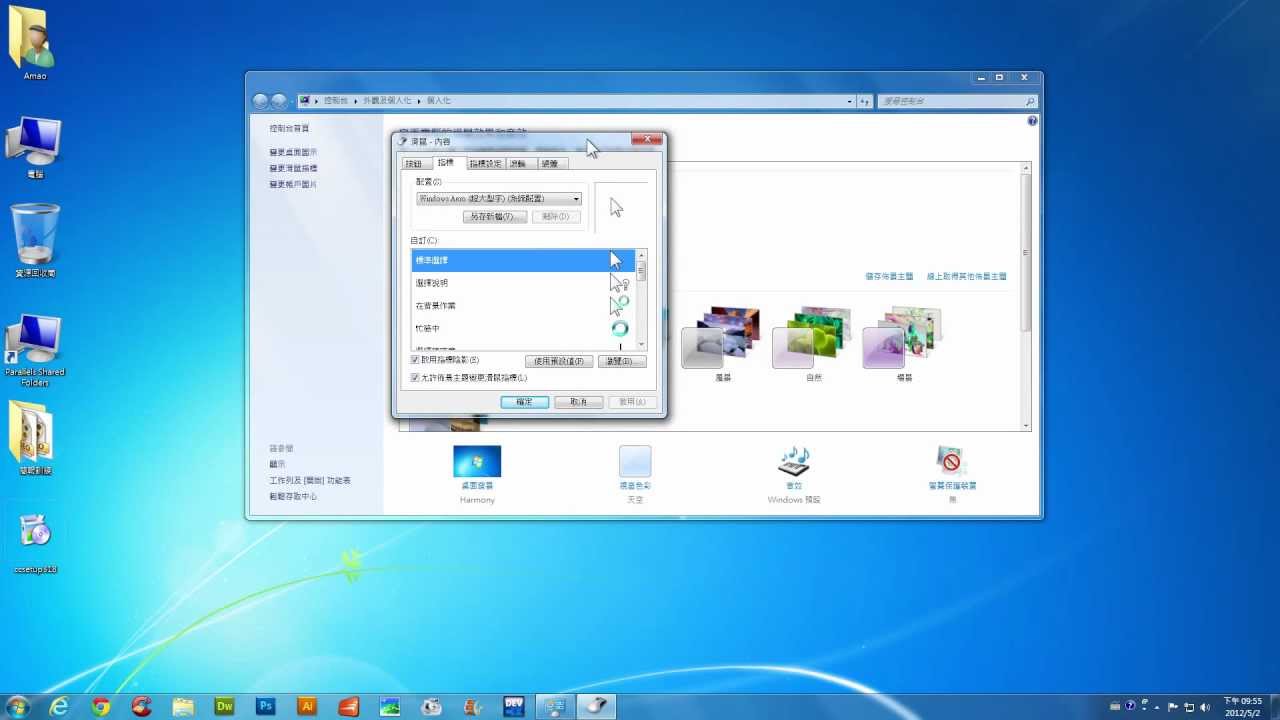This screenshot has width=1280, height=720.
Task: Click the themes list vertical scrollbar
Action: click(x=1026, y=296)
